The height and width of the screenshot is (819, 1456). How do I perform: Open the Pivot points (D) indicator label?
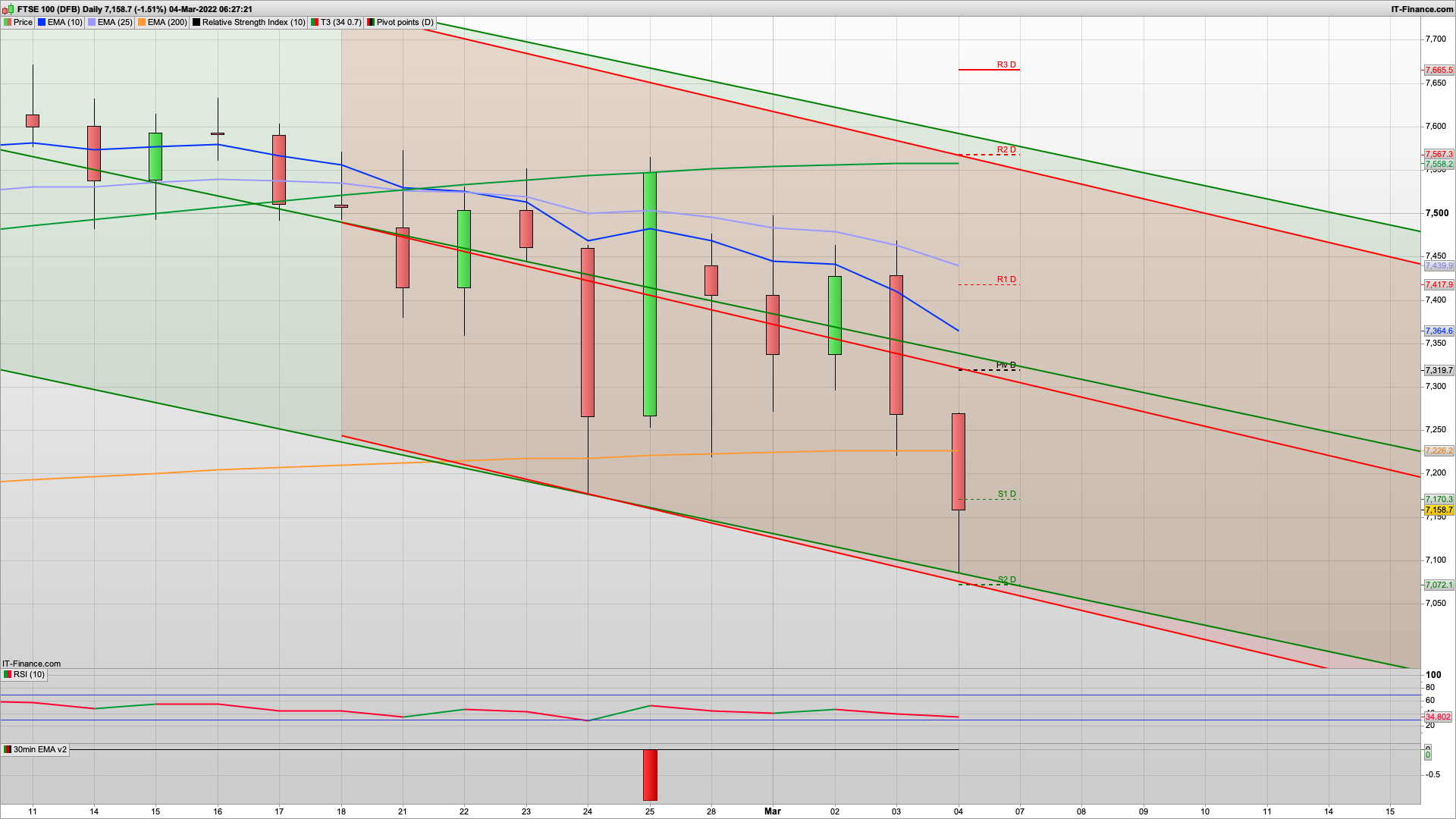(x=406, y=22)
